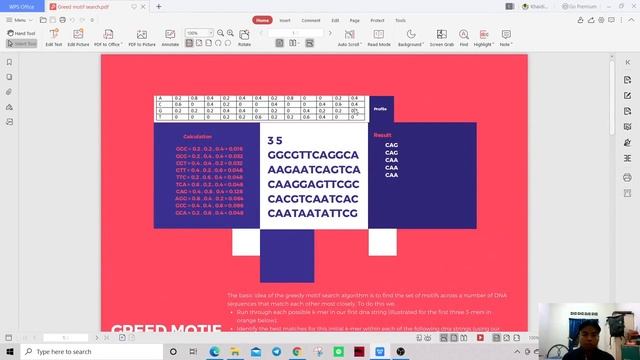Viewport: 640px width, 360px height.
Task: Click Go Premium button
Action: pyautogui.click(x=579, y=6)
